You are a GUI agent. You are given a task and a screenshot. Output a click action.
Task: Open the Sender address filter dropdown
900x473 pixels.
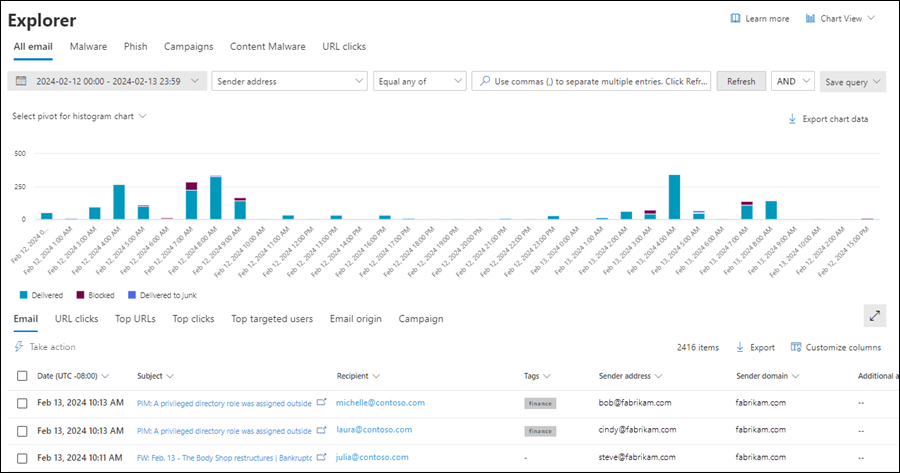[x=289, y=81]
